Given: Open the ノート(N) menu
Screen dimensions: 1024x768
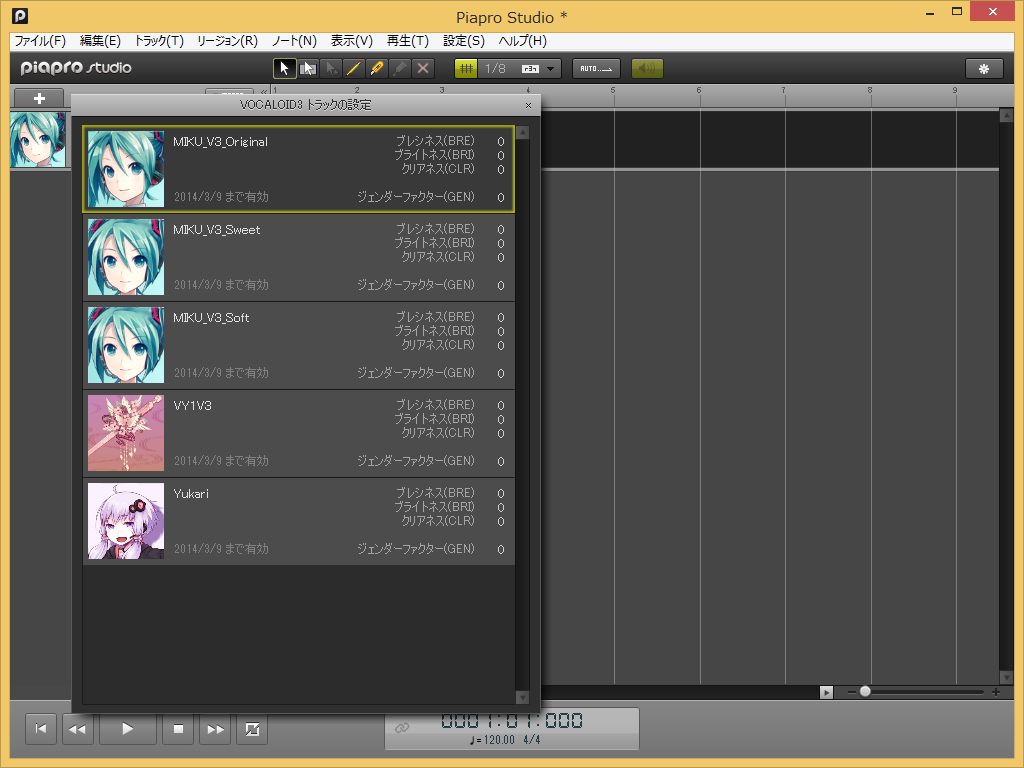Looking at the screenshot, I should pos(294,41).
